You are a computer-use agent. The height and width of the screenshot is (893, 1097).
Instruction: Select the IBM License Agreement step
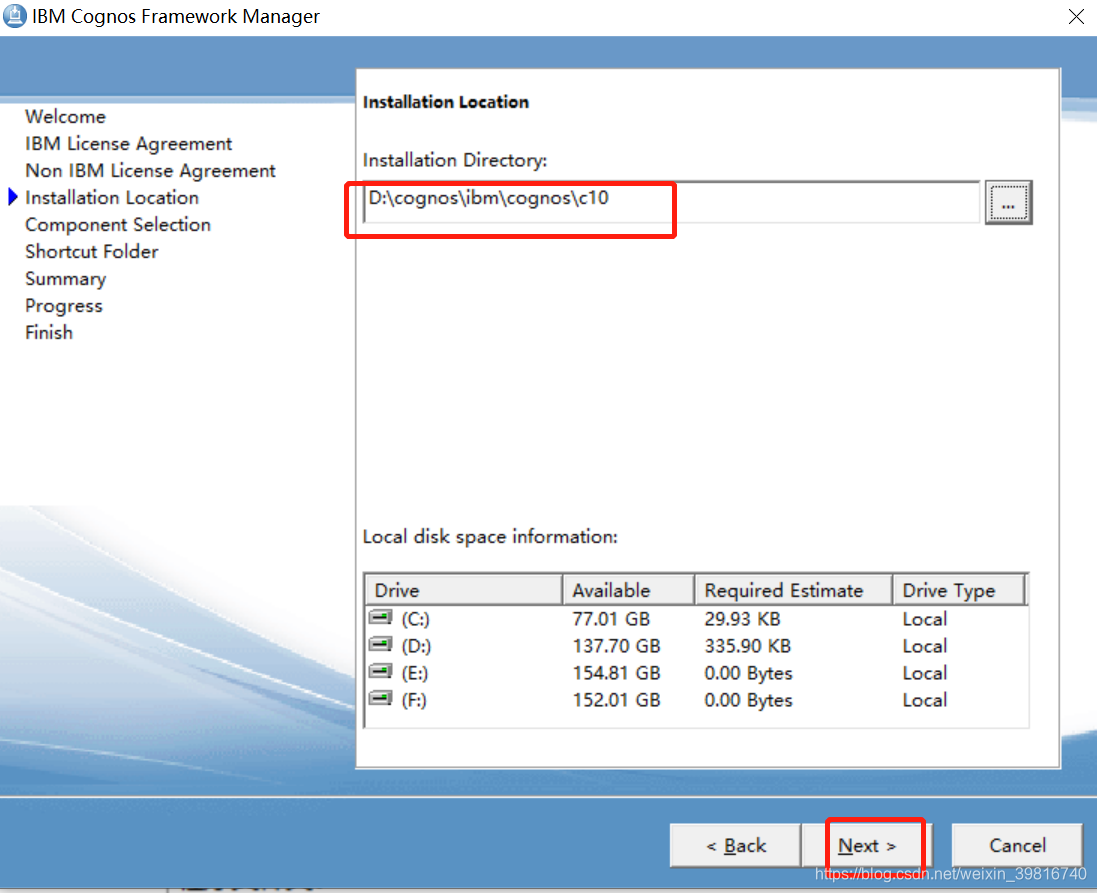tap(129, 143)
